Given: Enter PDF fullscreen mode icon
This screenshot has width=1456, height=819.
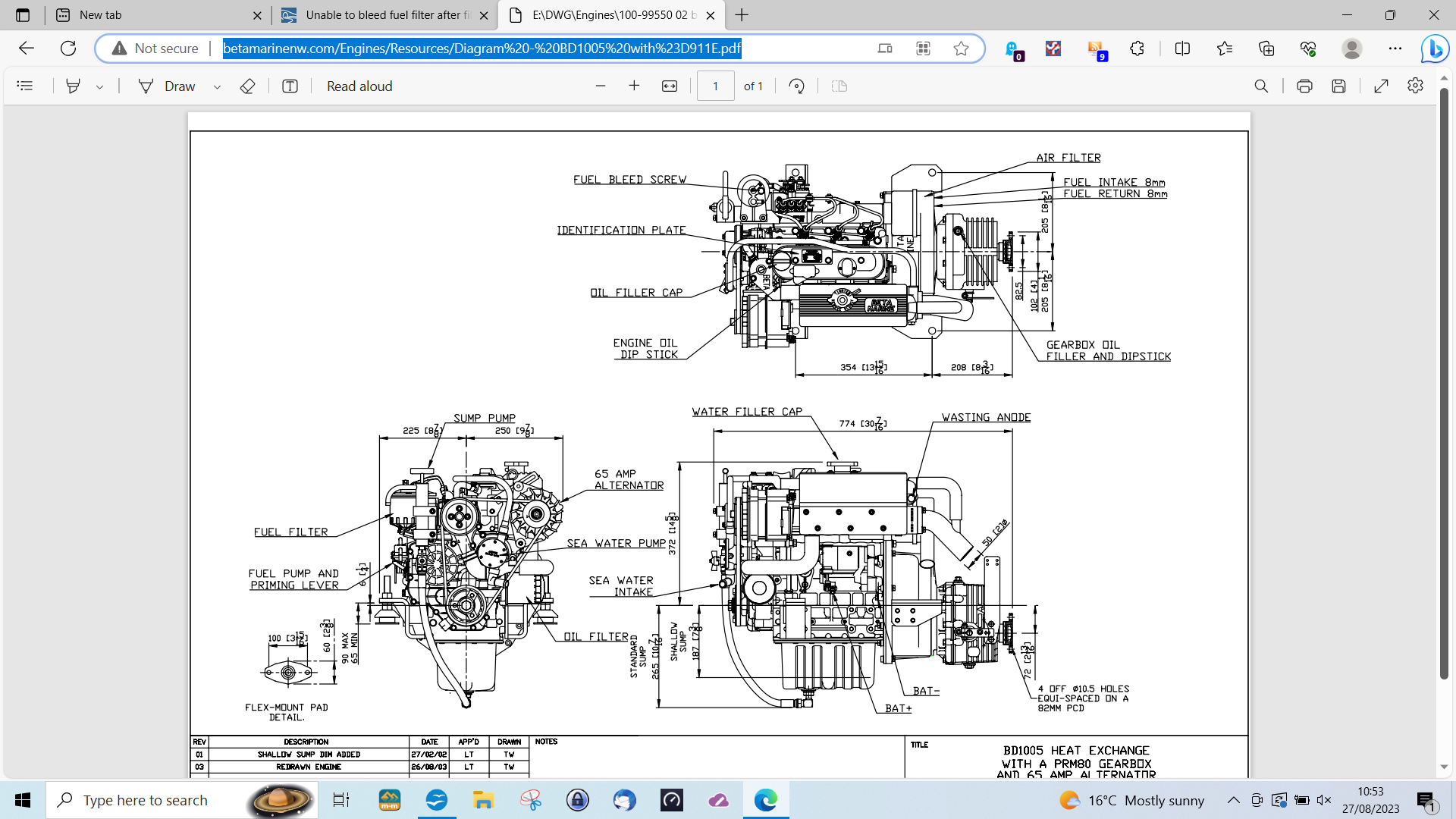Looking at the screenshot, I should (1381, 86).
